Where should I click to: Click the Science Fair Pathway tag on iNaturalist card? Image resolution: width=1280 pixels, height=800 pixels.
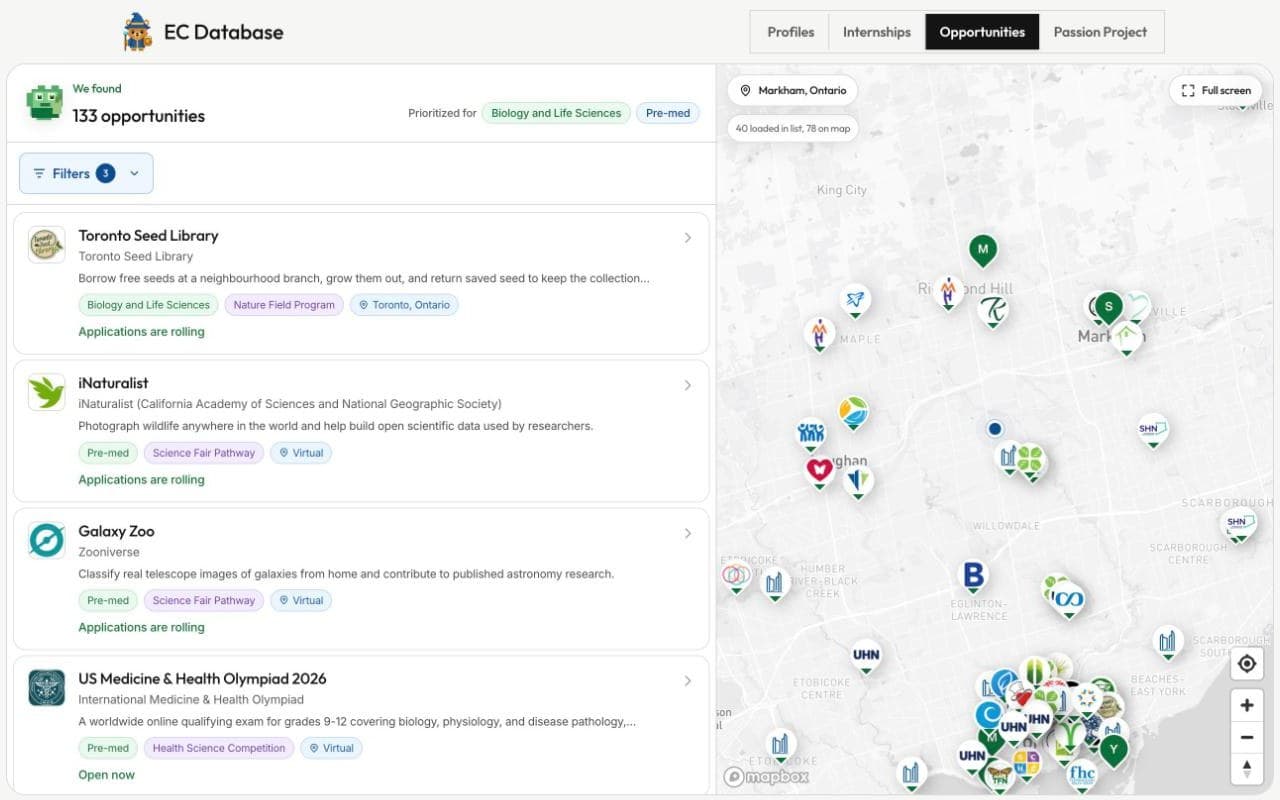[204, 453]
